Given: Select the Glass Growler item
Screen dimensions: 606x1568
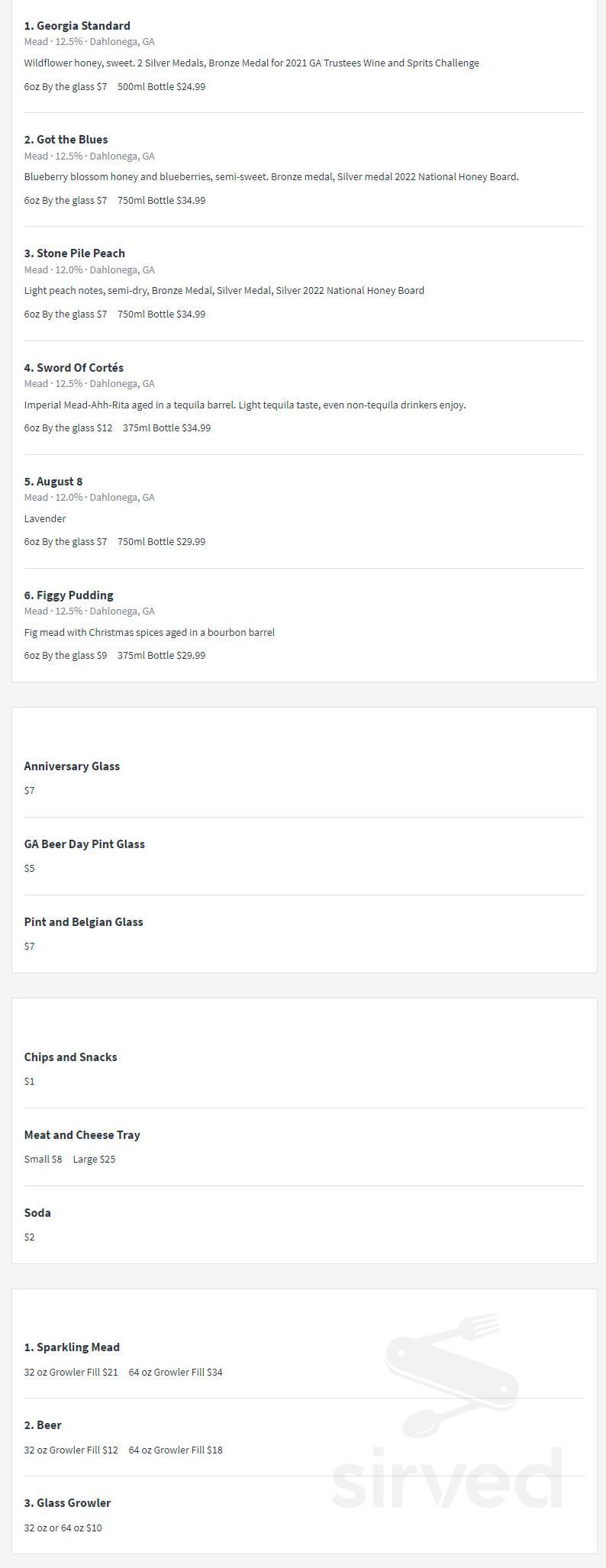Looking at the screenshot, I should (x=67, y=1503).
